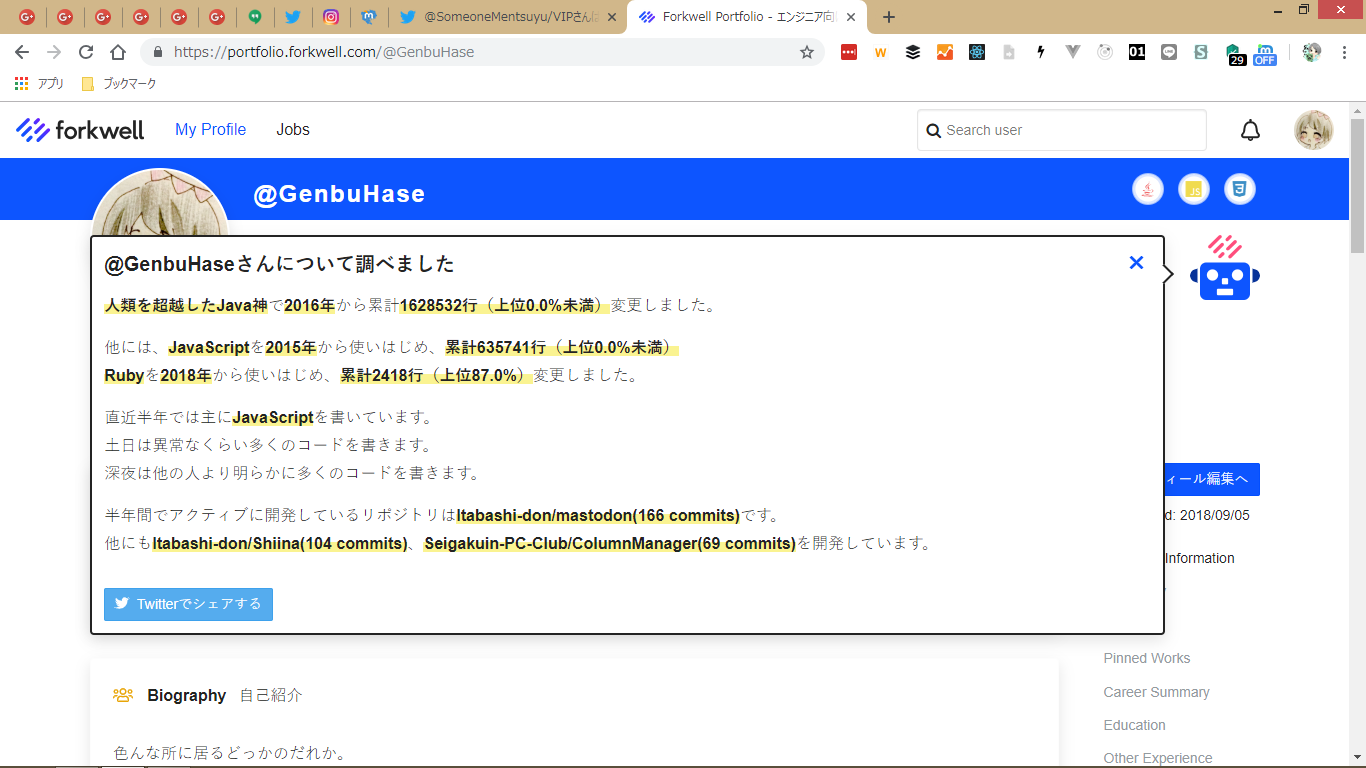Click the Twitterでシェアする button
Screen dimensions: 1366x768
[188, 604]
